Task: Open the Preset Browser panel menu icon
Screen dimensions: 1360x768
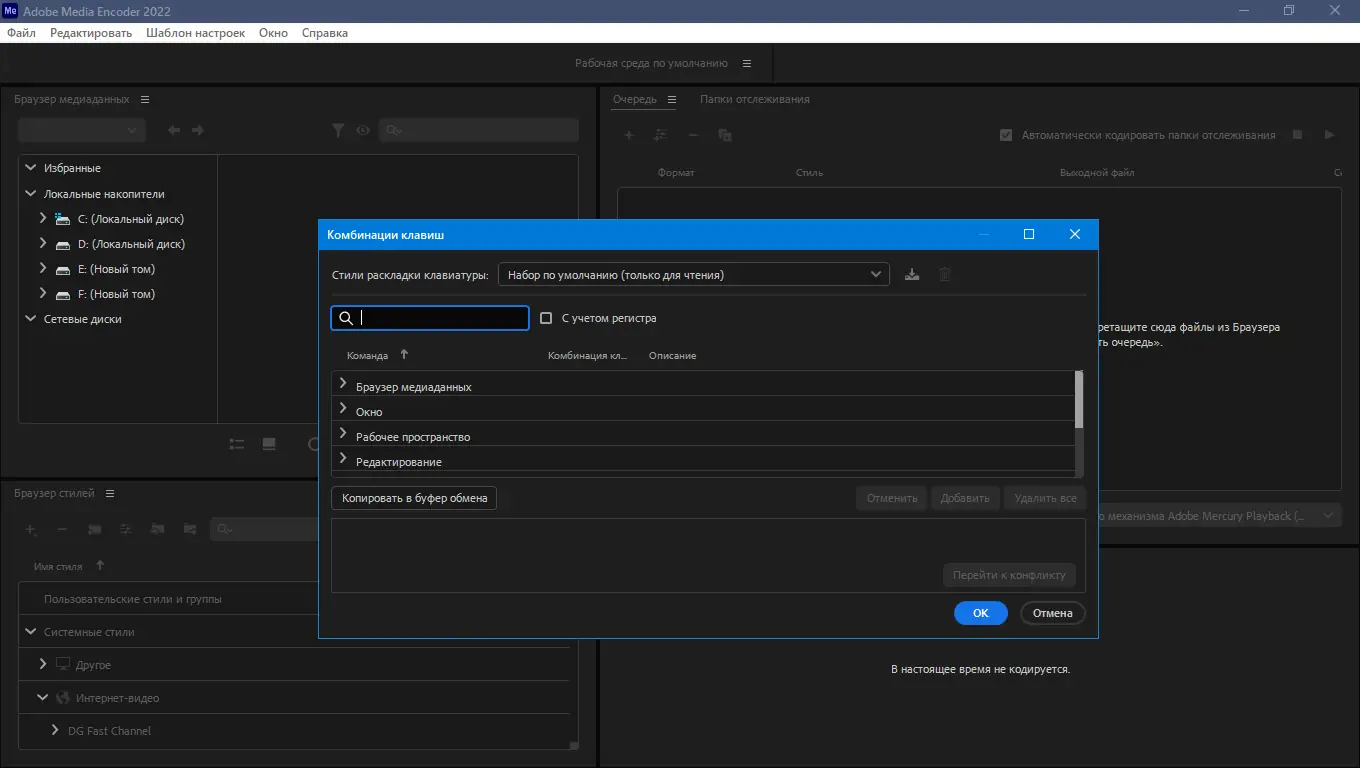Action: (110, 493)
